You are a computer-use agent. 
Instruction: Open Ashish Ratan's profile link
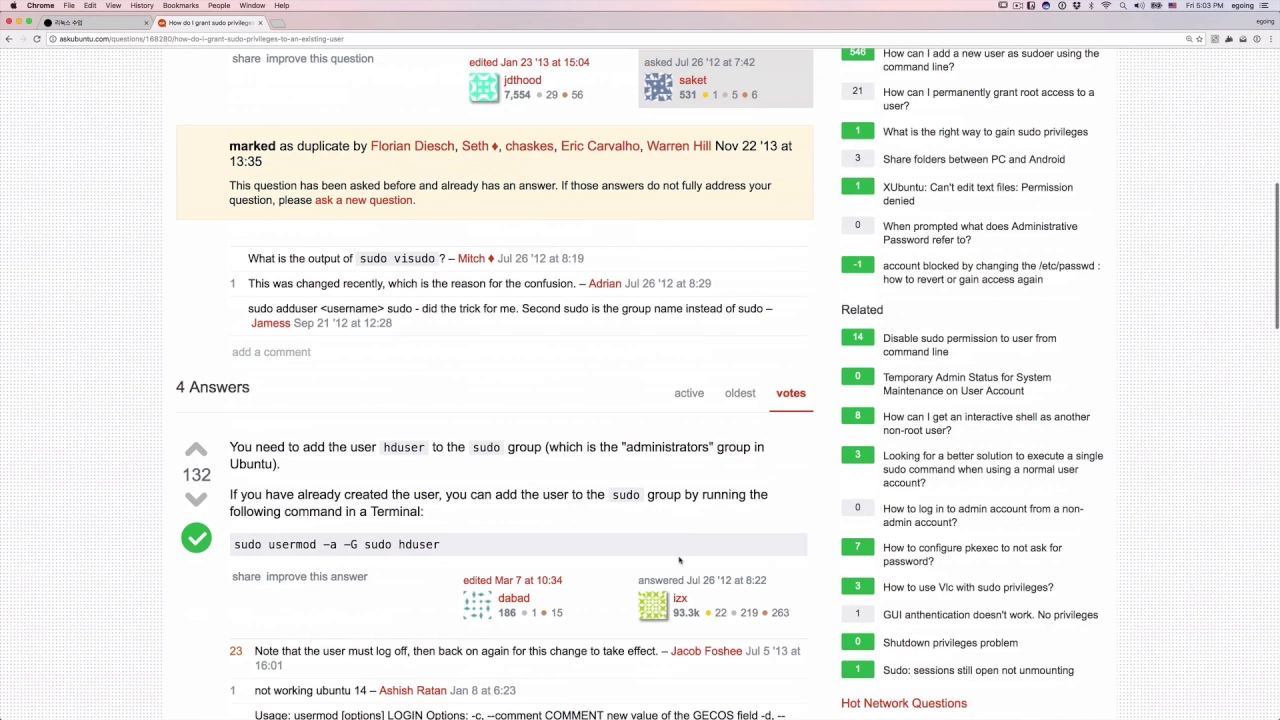click(413, 690)
